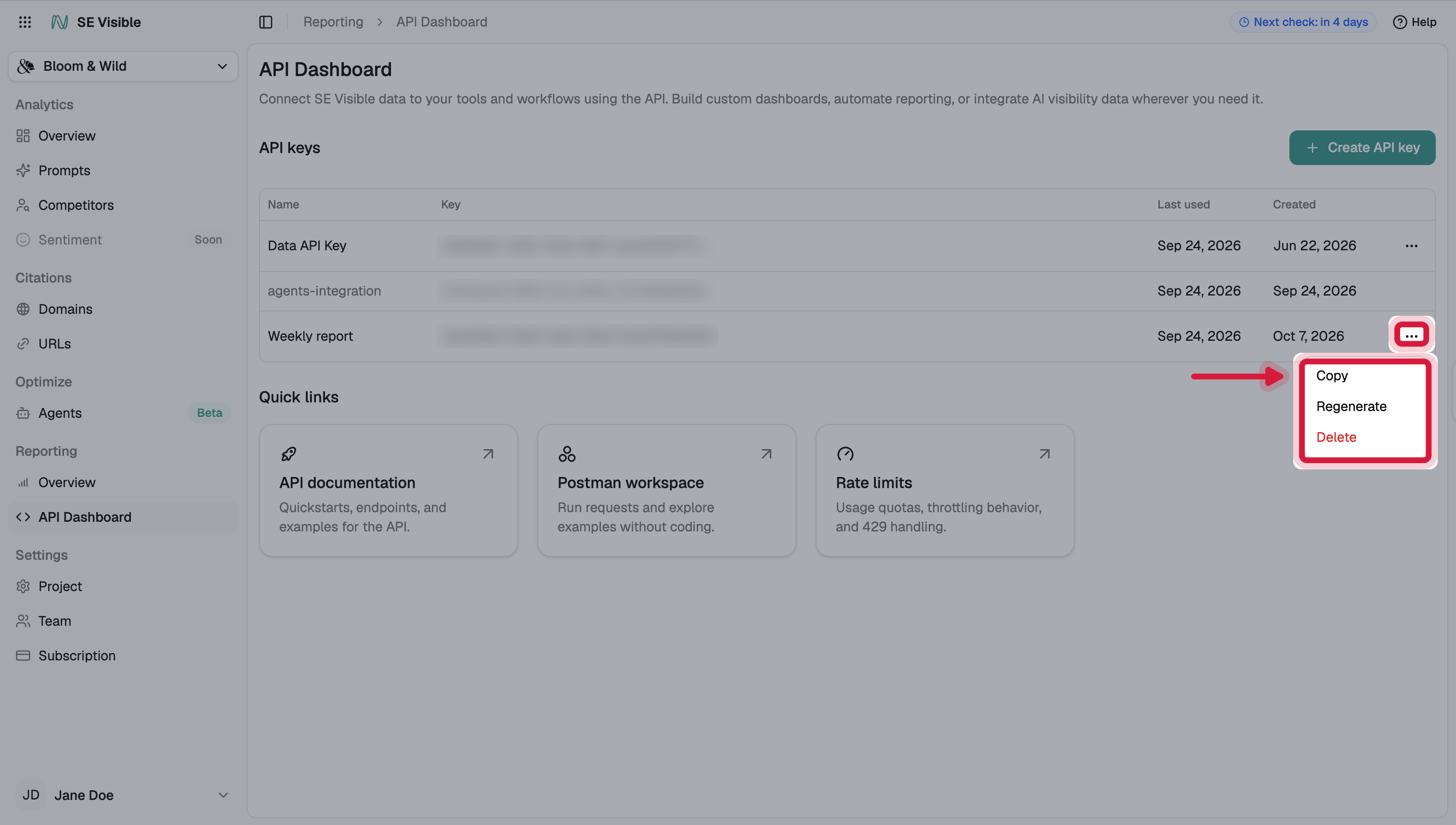This screenshot has height=825, width=1456.
Task: Click the Weekly report key name
Action: (x=310, y=336)
